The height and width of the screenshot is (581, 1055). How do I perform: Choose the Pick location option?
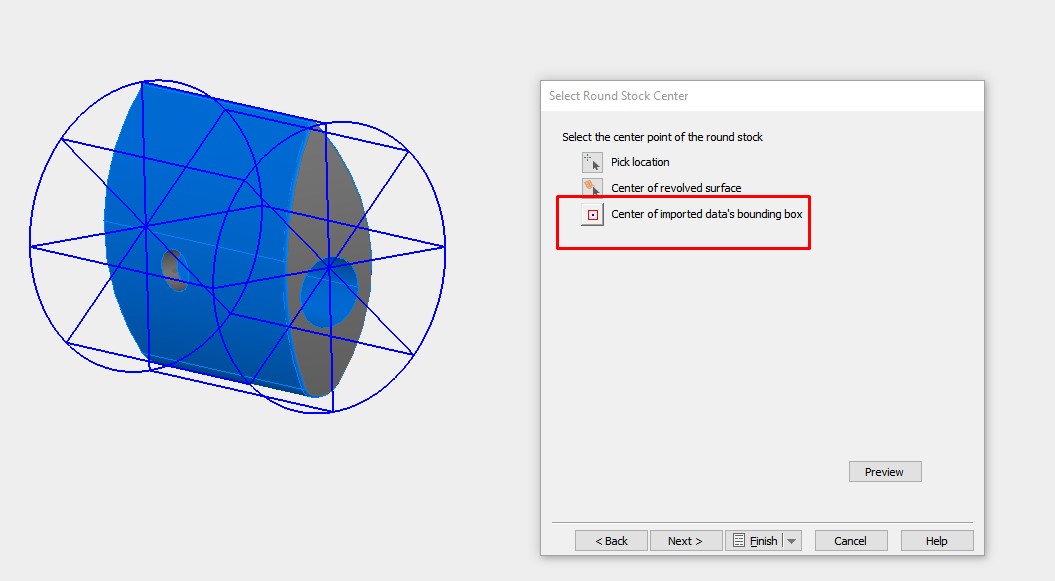pos(639,162)
